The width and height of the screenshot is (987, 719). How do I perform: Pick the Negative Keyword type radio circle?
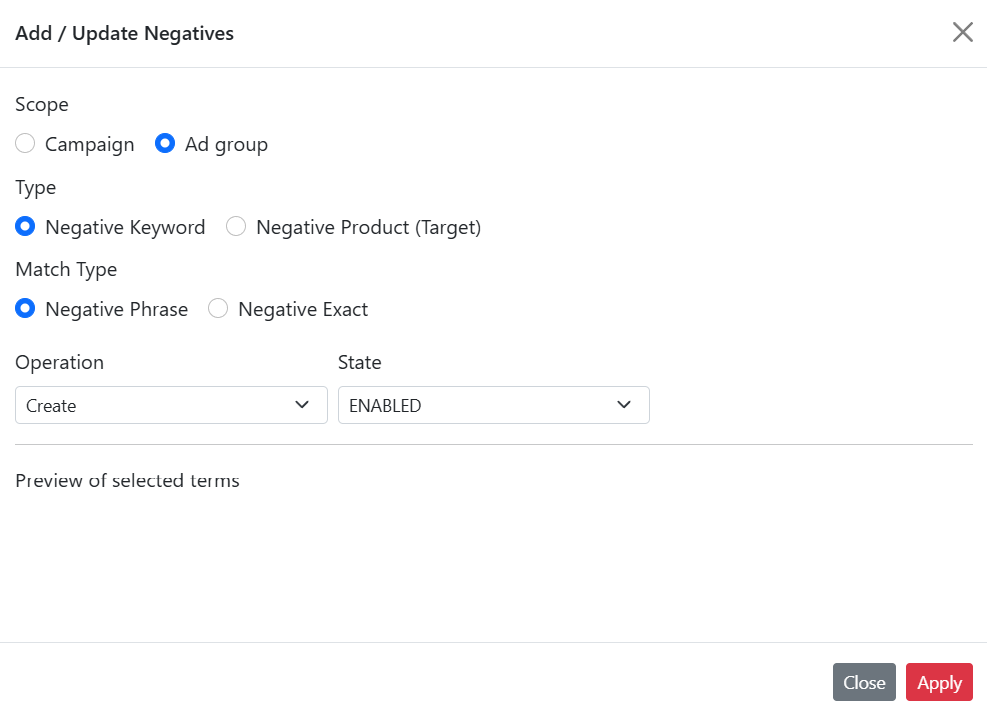coord(26,227)
